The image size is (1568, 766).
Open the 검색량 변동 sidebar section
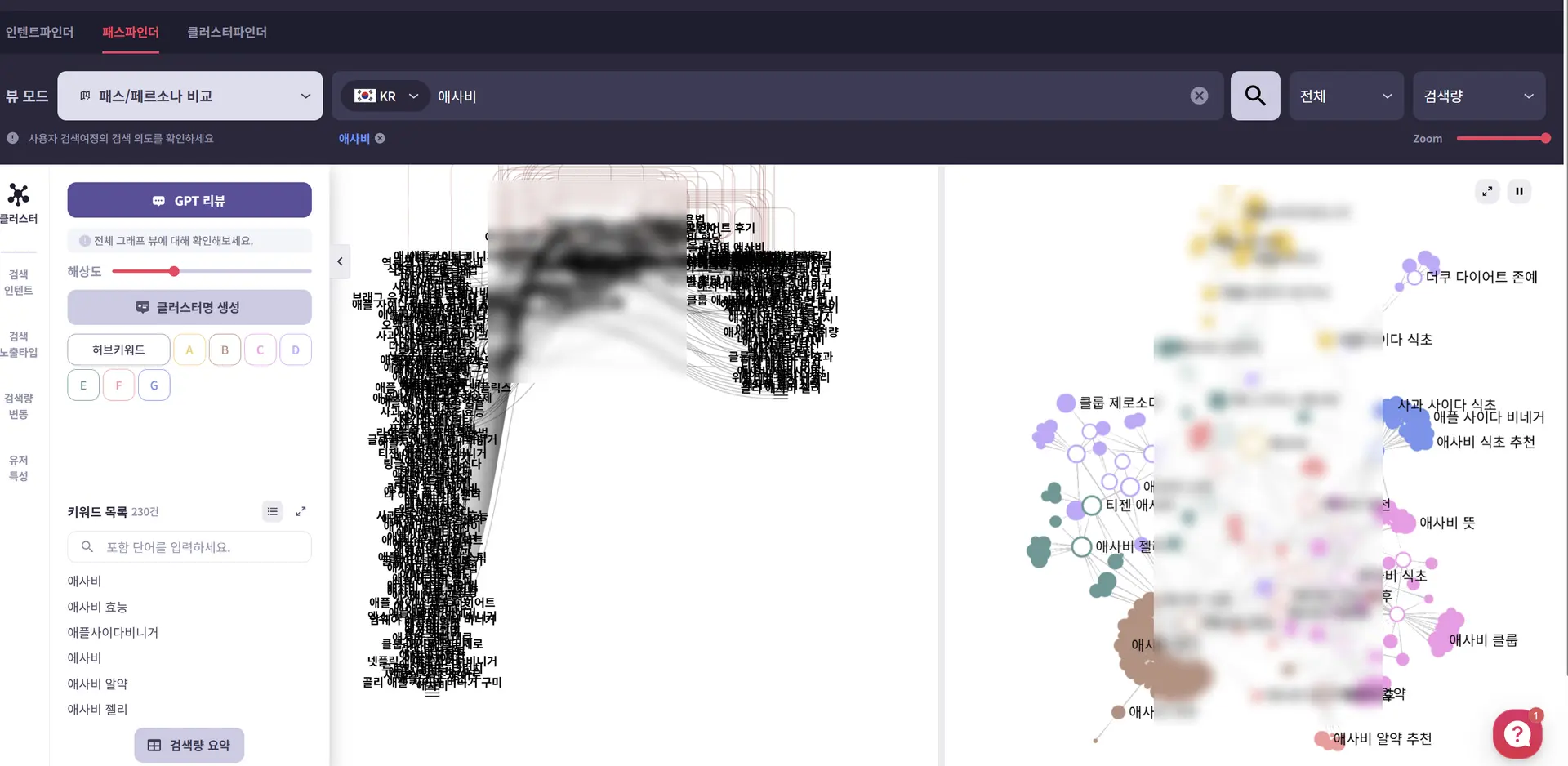point(19,406)
